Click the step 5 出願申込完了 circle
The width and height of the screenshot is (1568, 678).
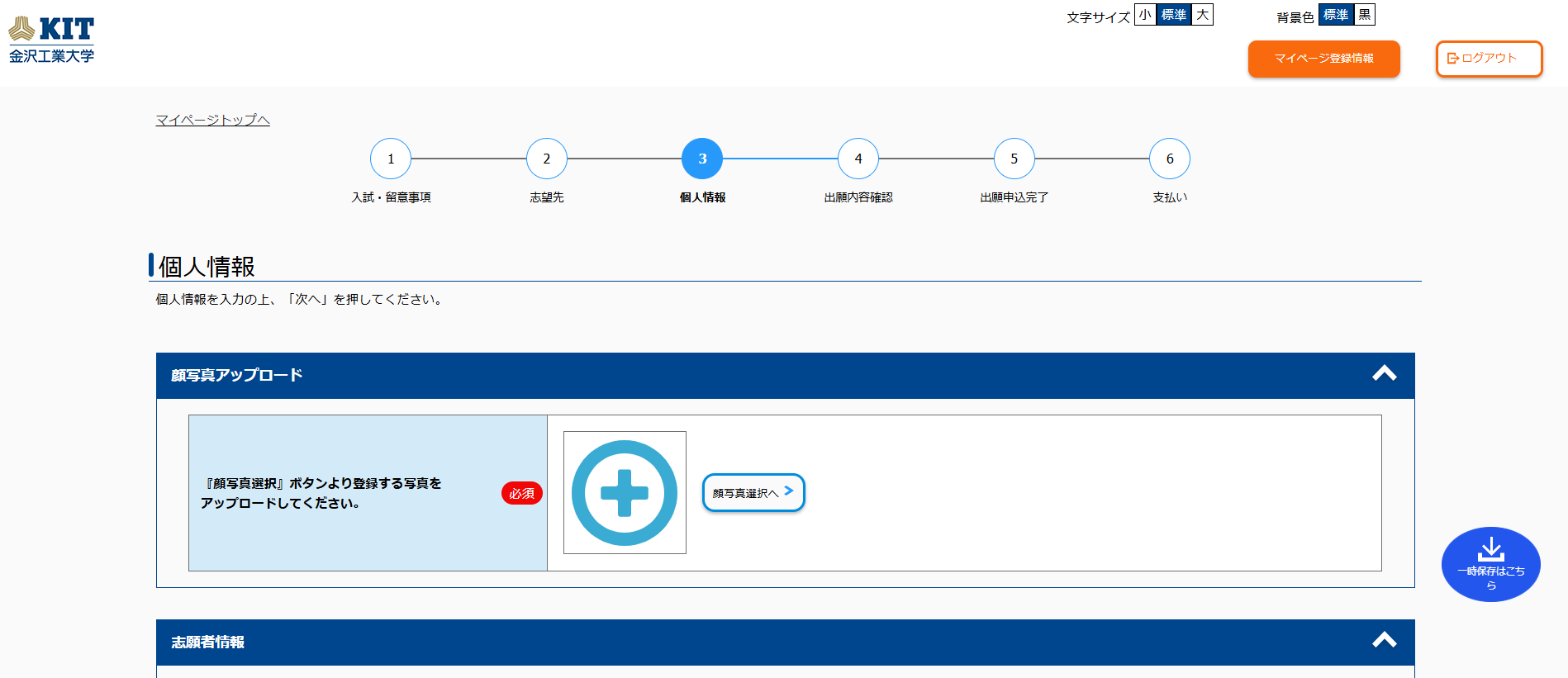pyautogui.click(x=1014, y=159)
